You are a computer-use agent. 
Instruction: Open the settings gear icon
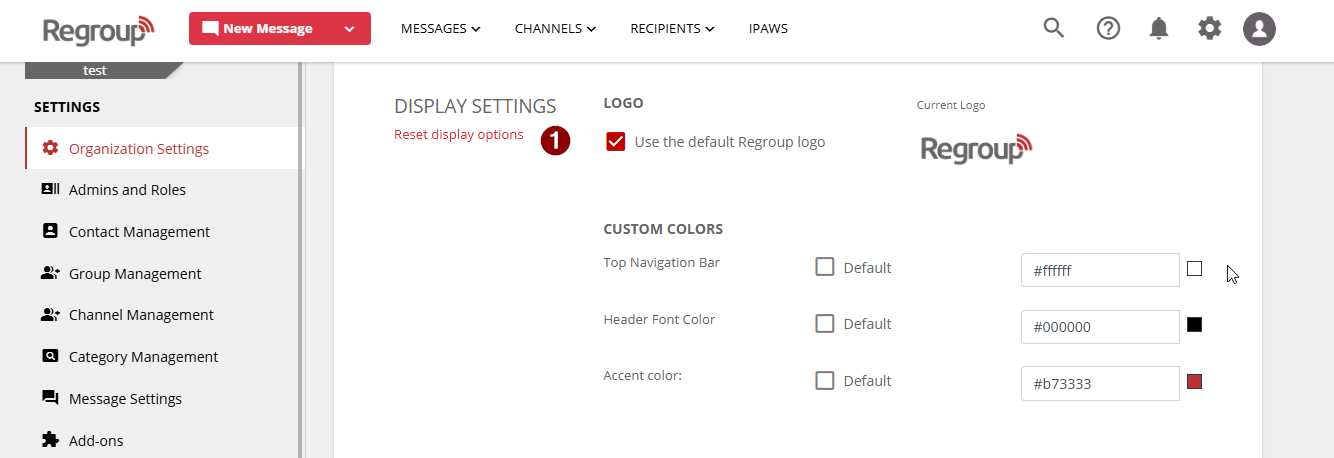pyautogui.click(x=1210, y=28)
